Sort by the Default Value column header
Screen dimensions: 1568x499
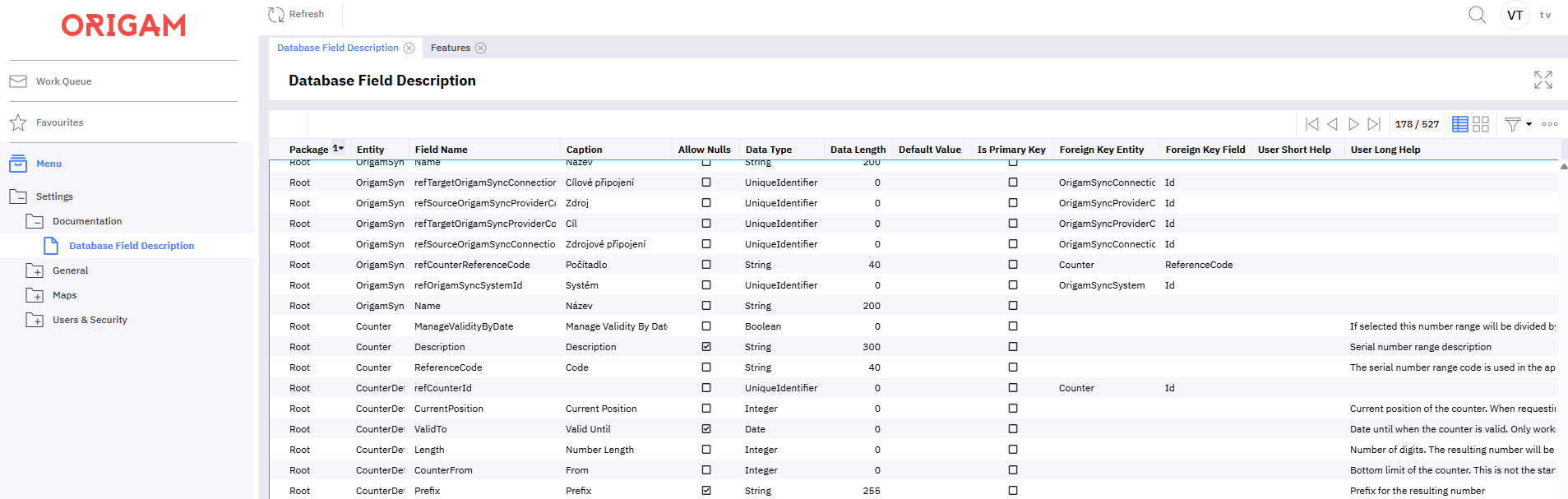tap(930, 150)
